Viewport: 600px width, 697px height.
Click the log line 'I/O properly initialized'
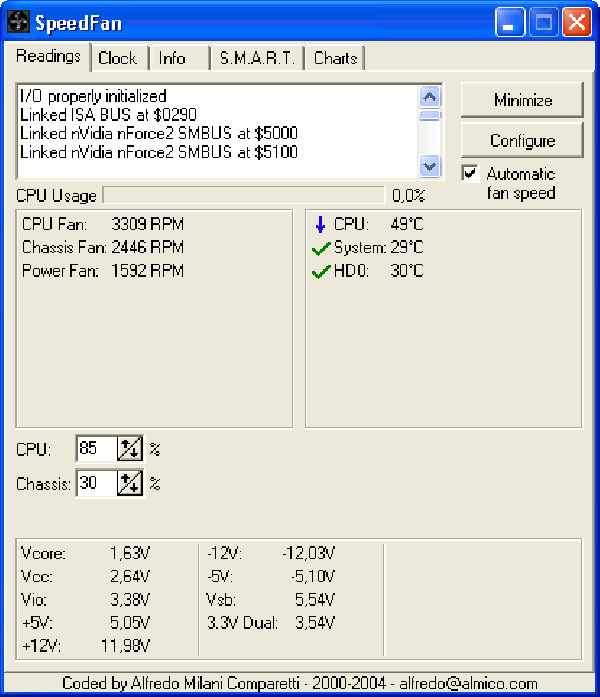[x=93, y=96]
